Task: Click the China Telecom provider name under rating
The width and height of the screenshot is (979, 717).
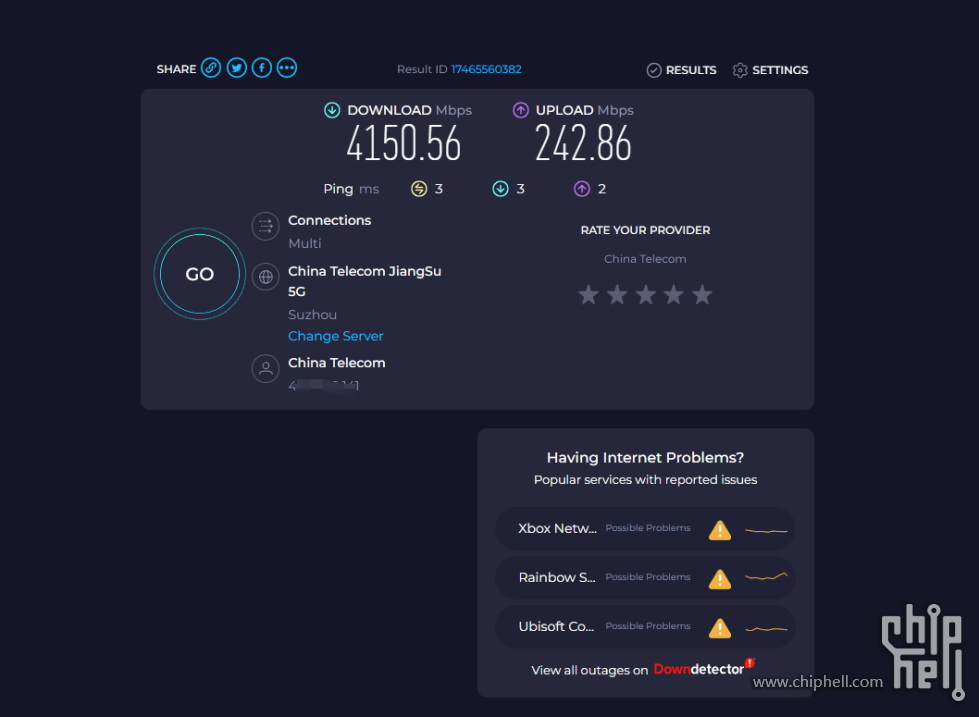Action: click(645, 259)
